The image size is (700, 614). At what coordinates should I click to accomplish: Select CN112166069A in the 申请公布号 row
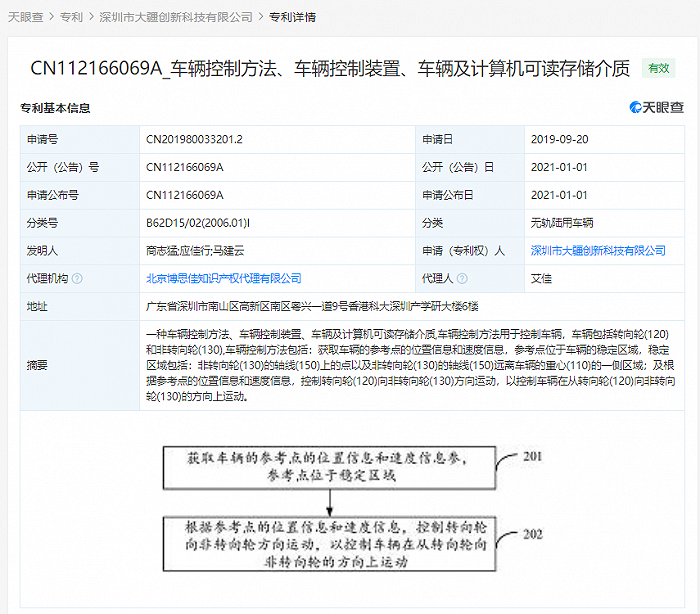(184, 195)
